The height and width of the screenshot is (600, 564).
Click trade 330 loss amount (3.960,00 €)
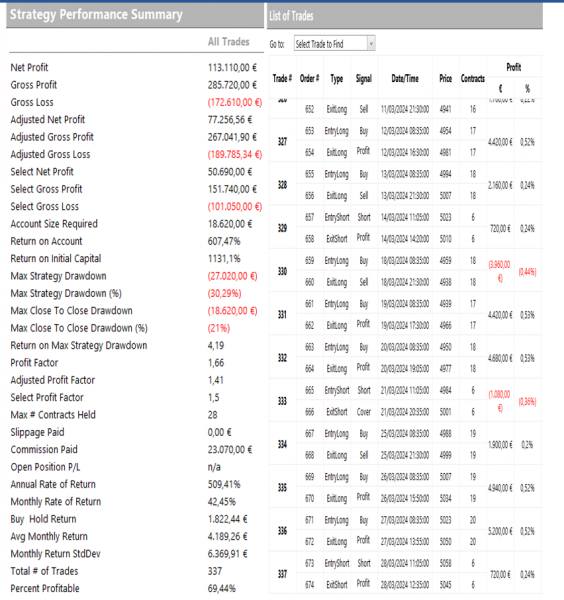[x=499, y=271]
